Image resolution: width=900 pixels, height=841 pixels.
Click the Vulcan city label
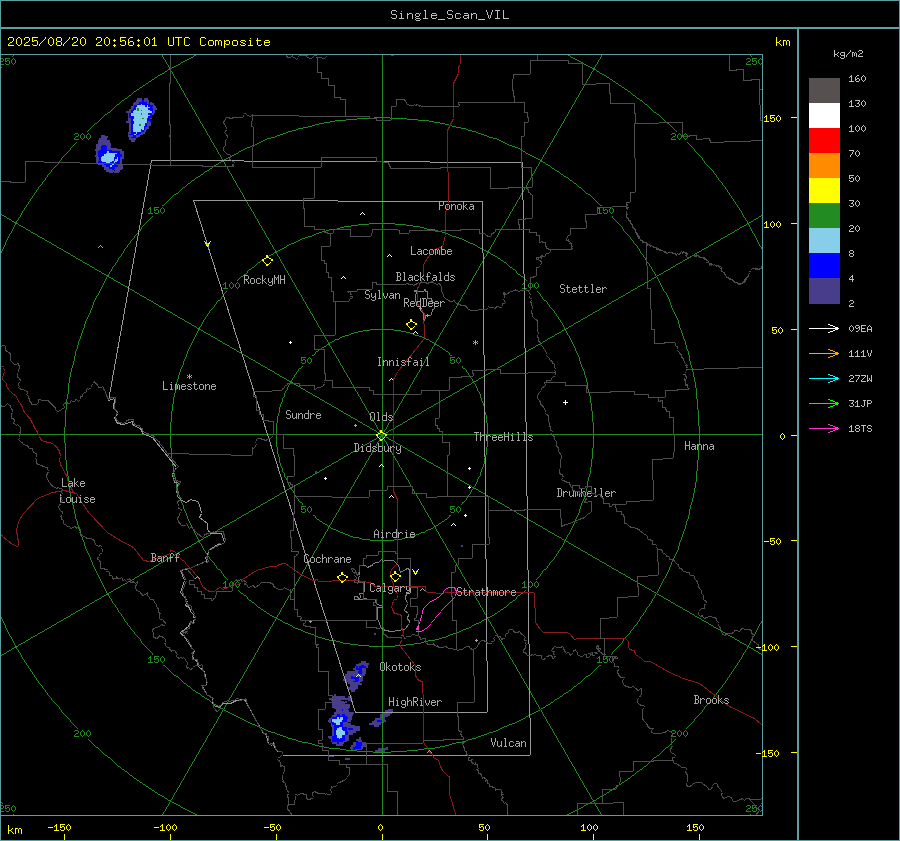click(508, 743)
